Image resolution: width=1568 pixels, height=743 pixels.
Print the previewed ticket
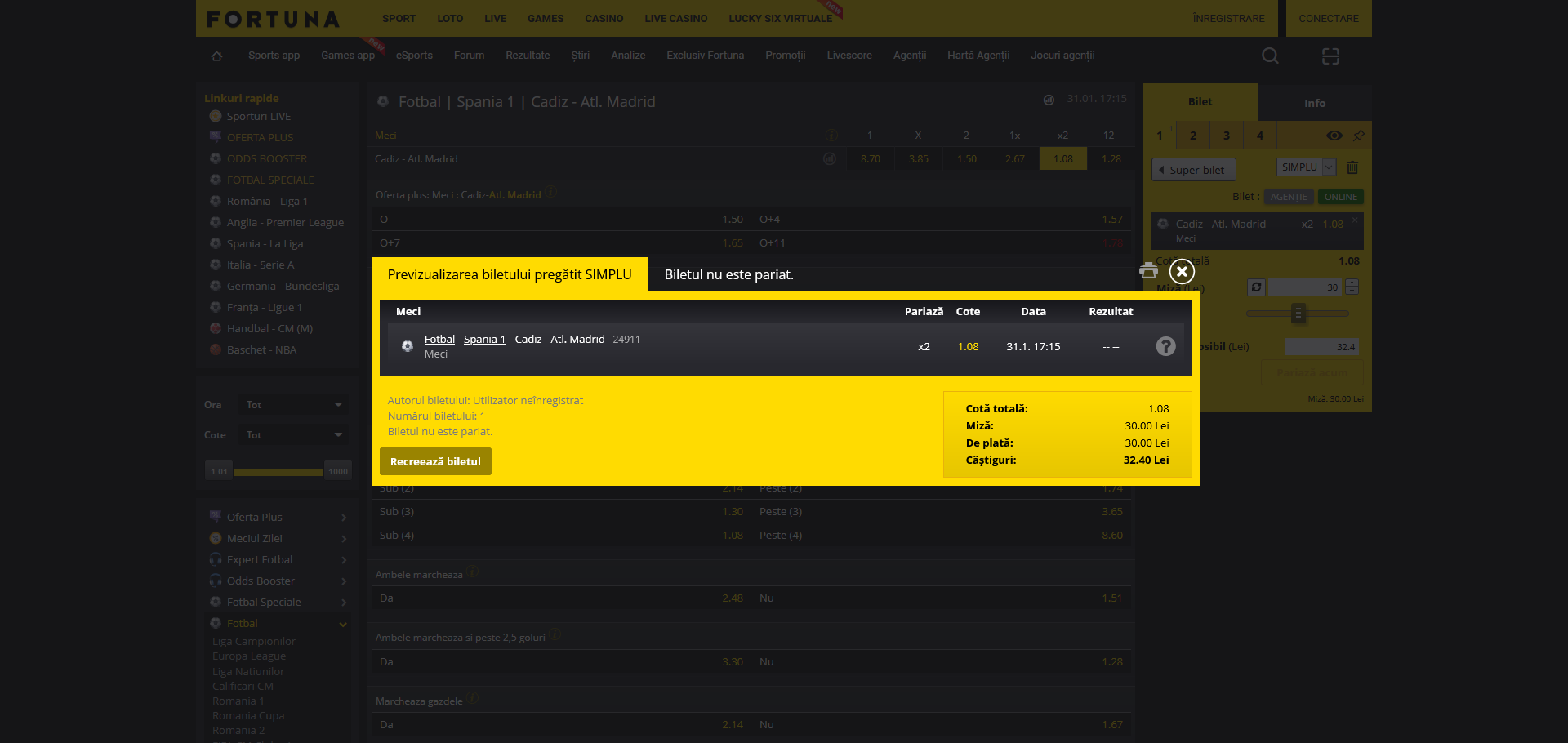point(1149,271)
